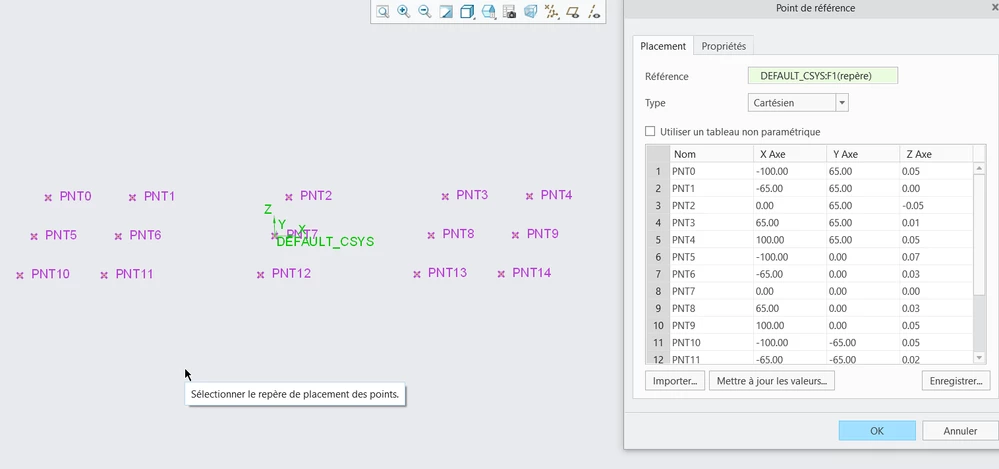
Task: Open the Saved Orientations icon
Action: pos(489,11)
